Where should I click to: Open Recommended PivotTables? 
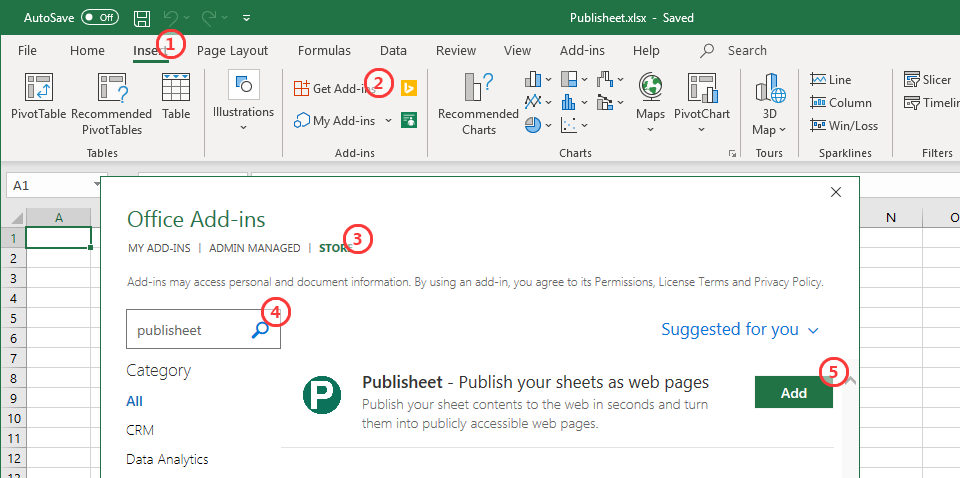(111, 103)
